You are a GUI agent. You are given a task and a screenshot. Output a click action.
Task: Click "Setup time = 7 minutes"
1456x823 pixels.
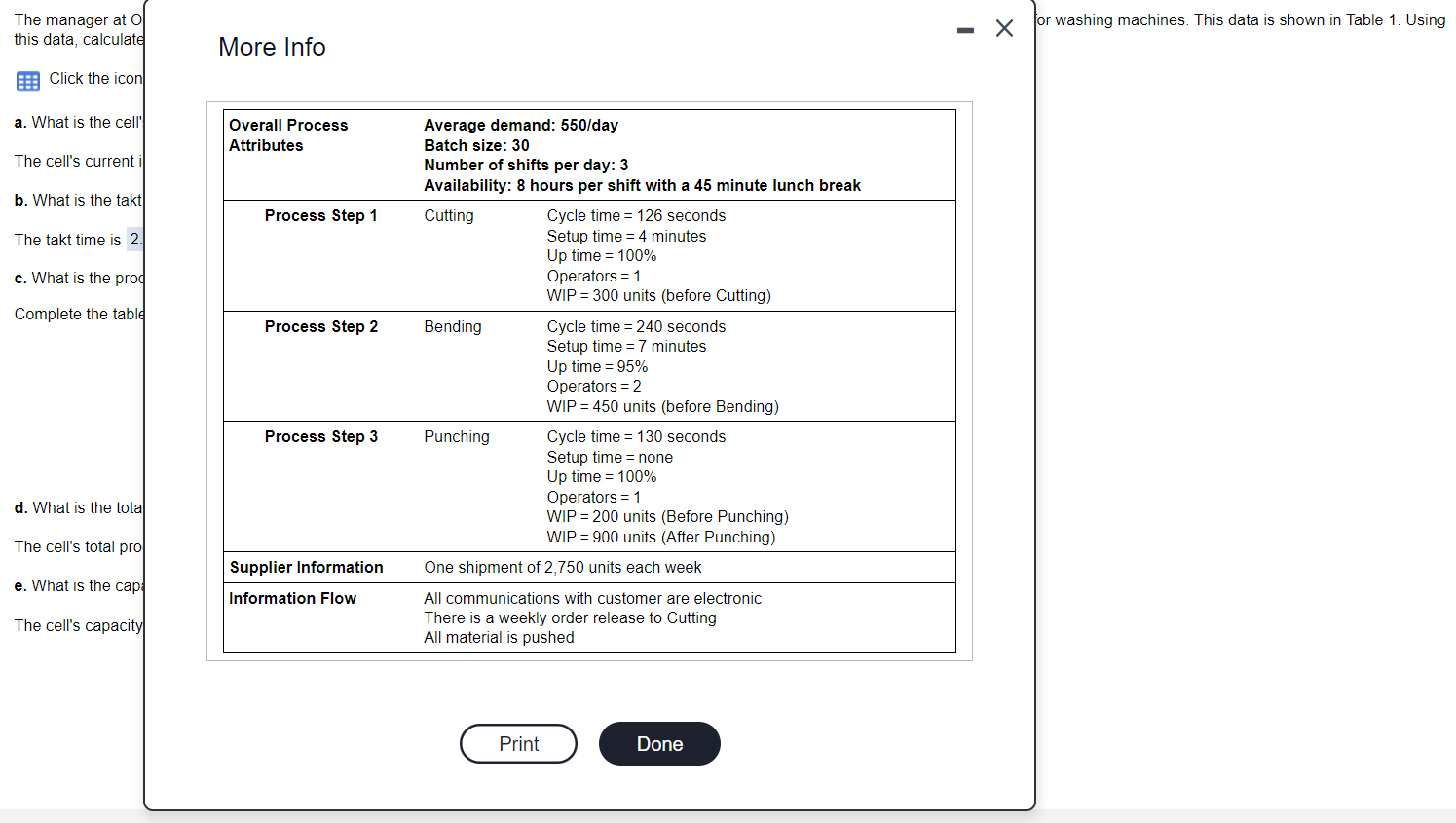[x=626, y=346]
